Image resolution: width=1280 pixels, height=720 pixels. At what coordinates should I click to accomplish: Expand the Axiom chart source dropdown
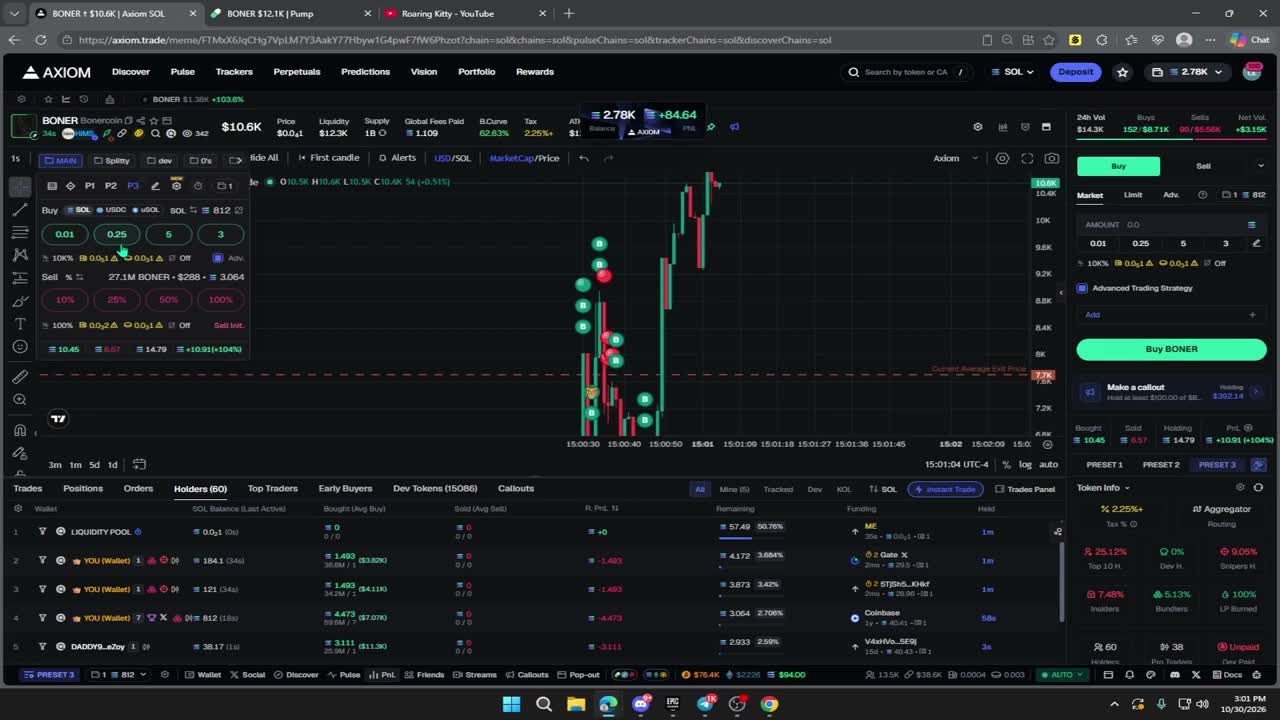[x=955, y=158]
